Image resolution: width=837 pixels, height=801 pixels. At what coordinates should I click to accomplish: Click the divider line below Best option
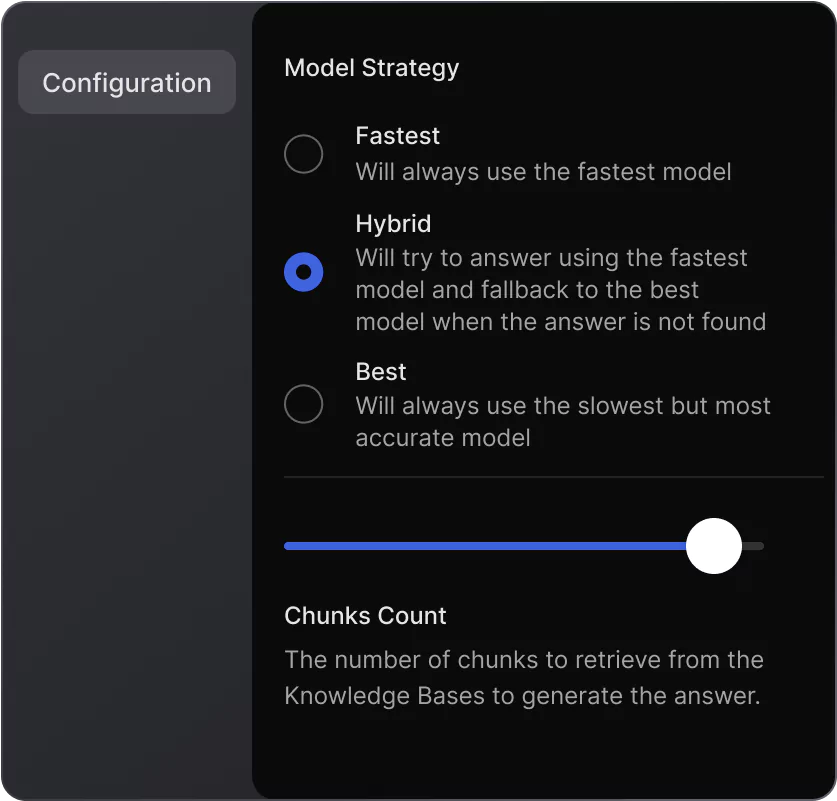(x=552, y=477)
